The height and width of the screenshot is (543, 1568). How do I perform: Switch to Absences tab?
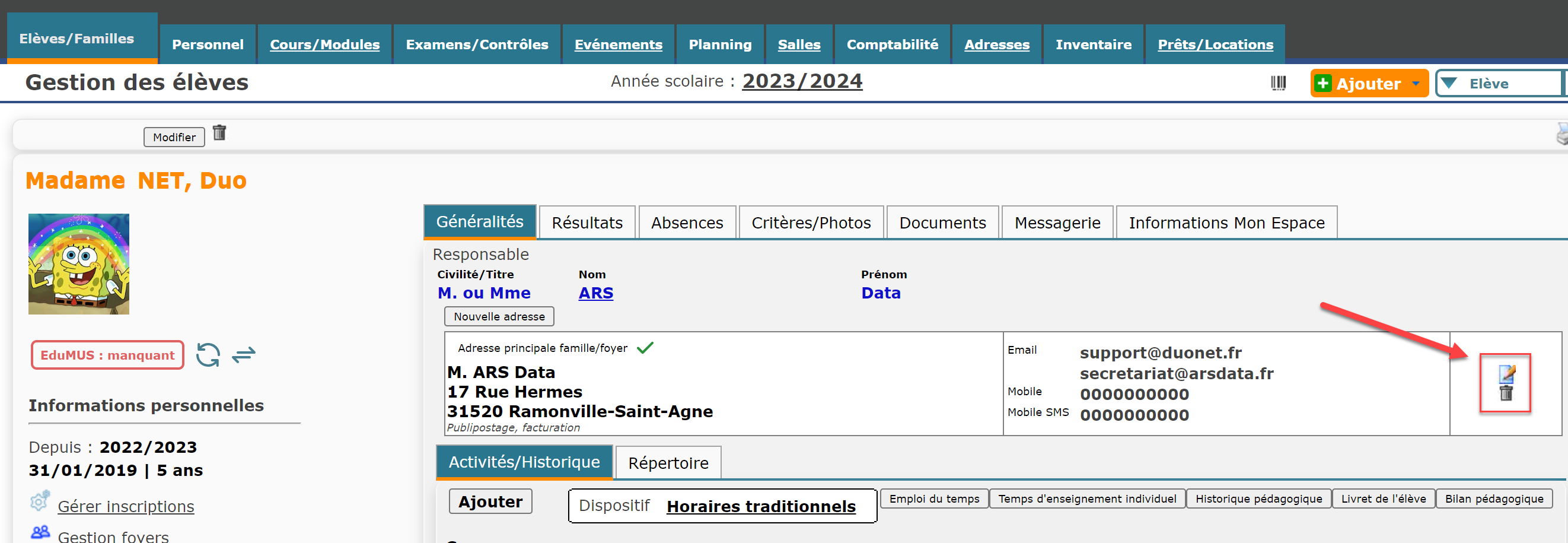[x=687, y=223]
